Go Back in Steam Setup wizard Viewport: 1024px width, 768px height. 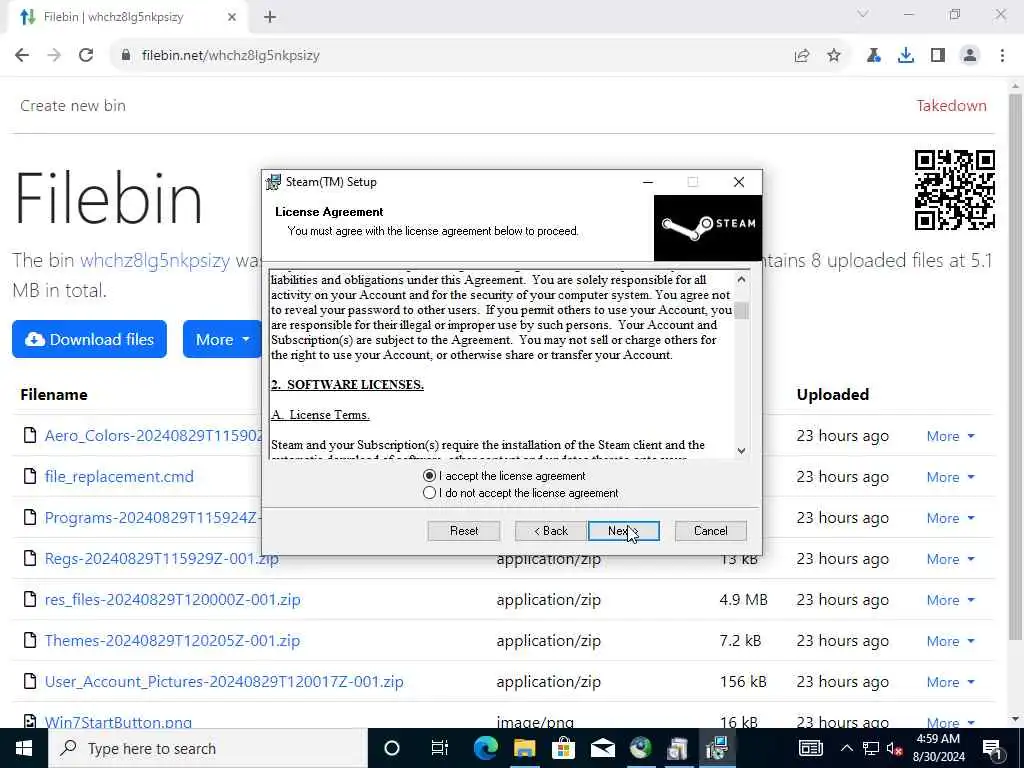coord(551,531)
